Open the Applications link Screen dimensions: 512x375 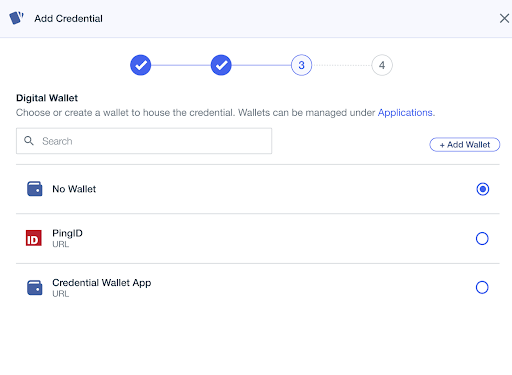pyautogui.click(x=405, y=113)
